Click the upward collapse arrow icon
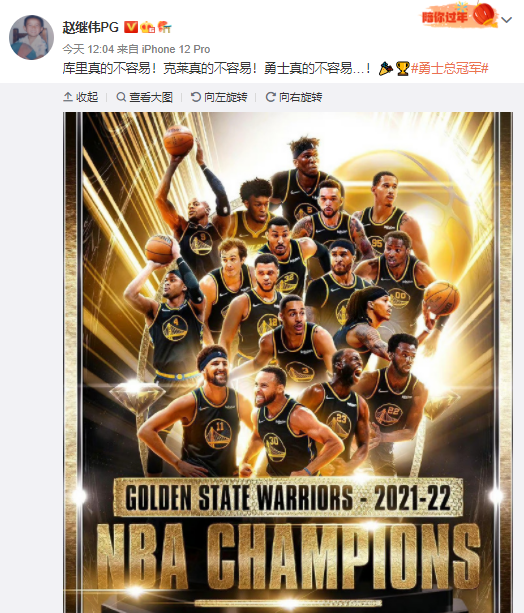 coord(68,97)
